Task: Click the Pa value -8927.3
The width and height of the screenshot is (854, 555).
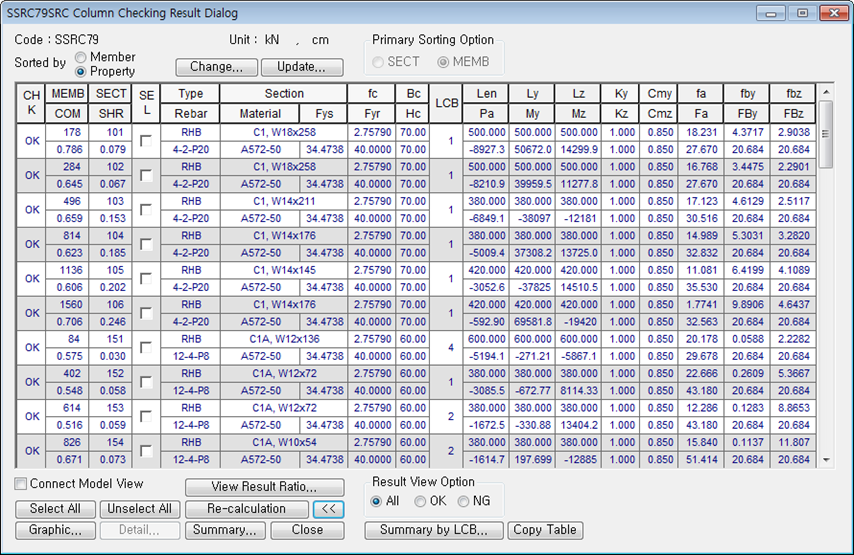Action: point(486,149)
